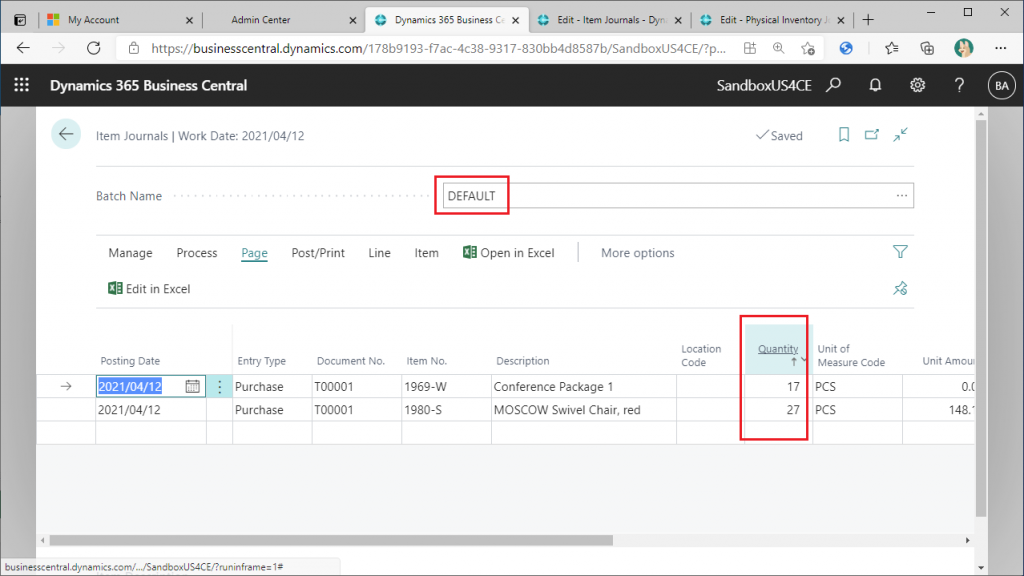The image size is (1024, 576).
Task: Open the Process menu
Action: [197, 253]
